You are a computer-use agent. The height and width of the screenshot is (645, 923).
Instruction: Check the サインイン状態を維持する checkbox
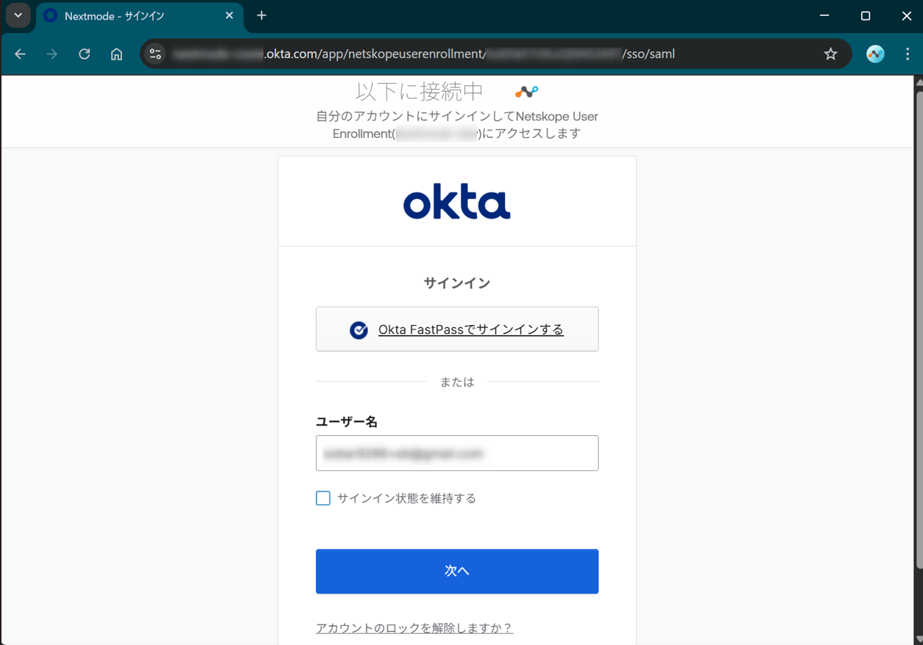pos(323,498)
